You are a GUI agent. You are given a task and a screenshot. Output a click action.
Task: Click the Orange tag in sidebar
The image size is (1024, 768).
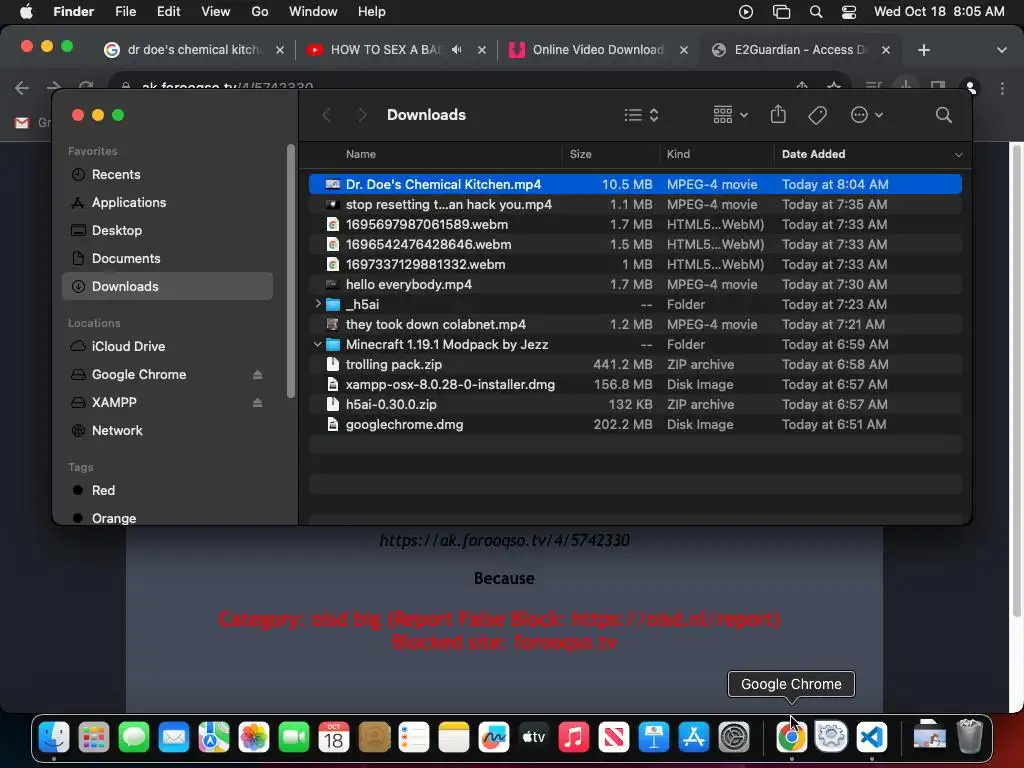coord(167,518)
